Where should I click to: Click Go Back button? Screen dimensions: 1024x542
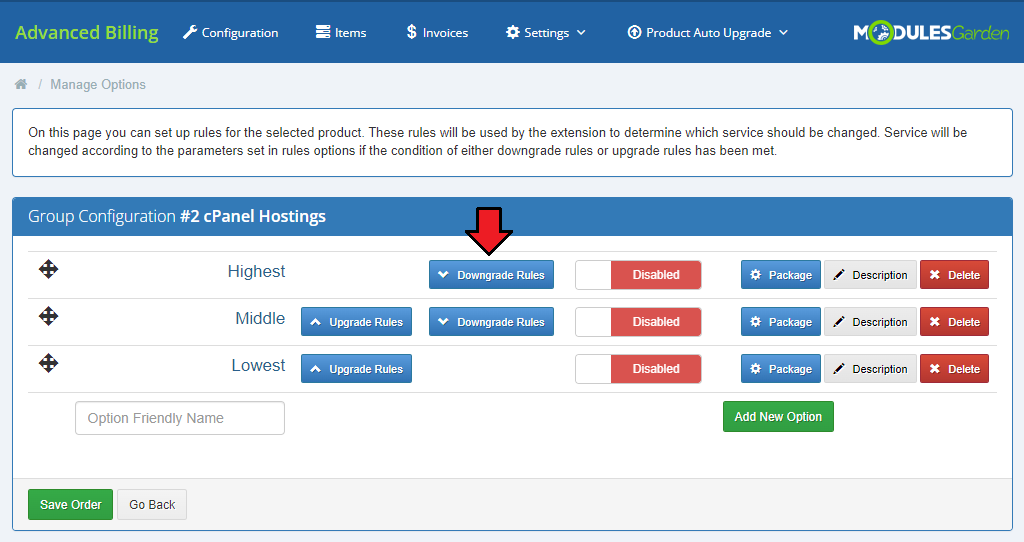[x=152, y=505]
